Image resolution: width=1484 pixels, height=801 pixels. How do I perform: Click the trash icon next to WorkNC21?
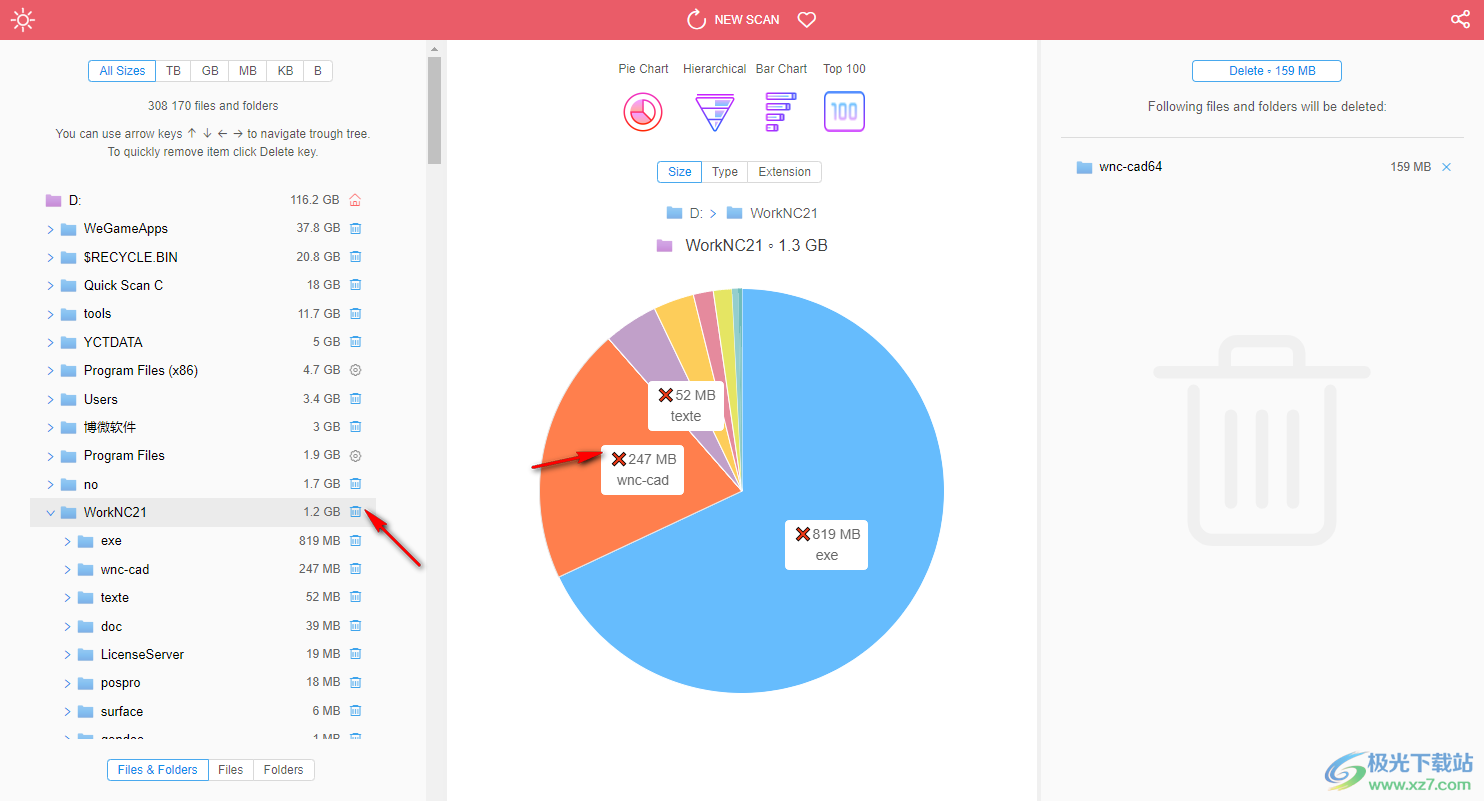pos(355,512)
